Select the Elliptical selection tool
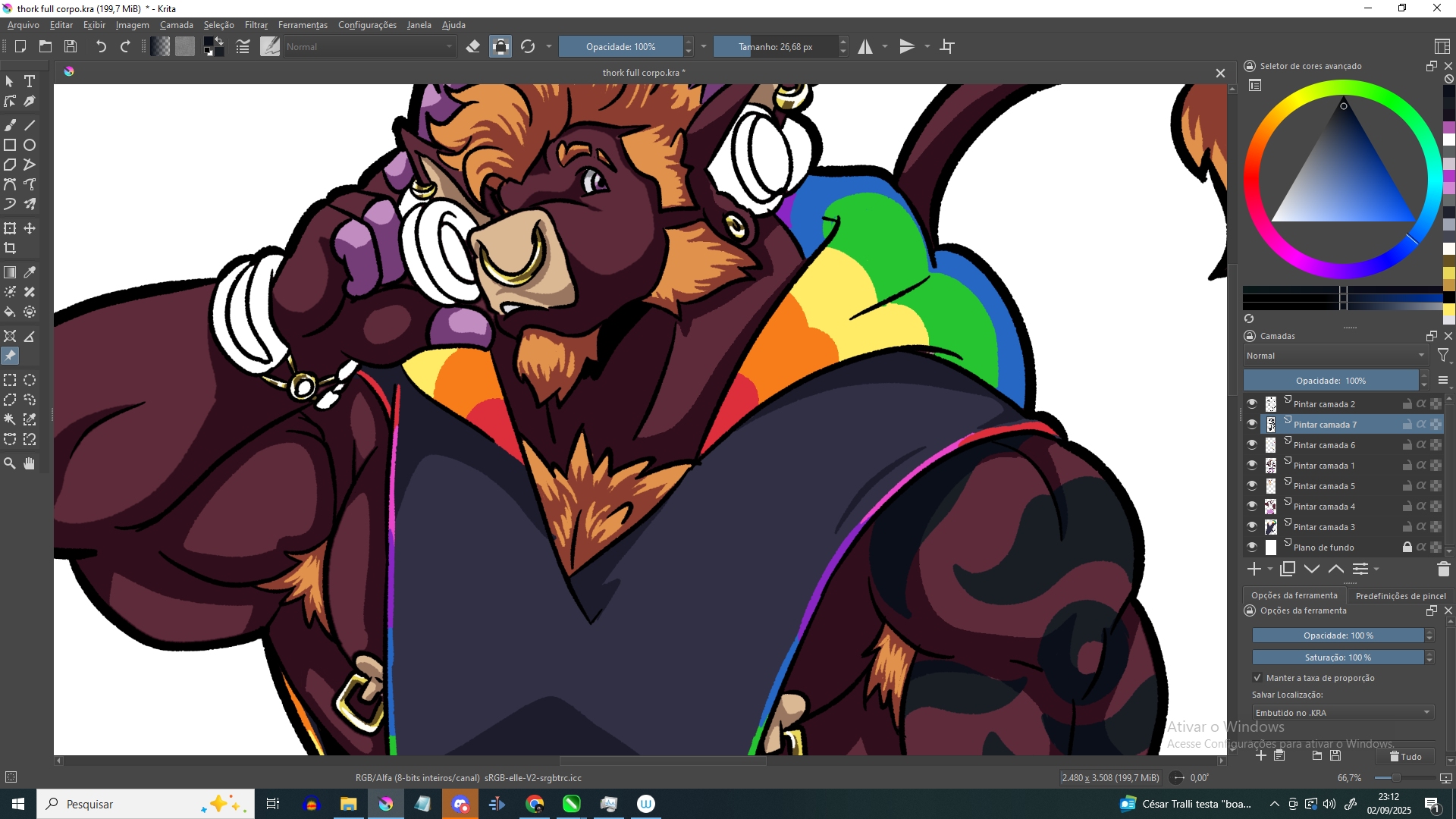This screenshot has width=1456, height=819. coord(30,380)
